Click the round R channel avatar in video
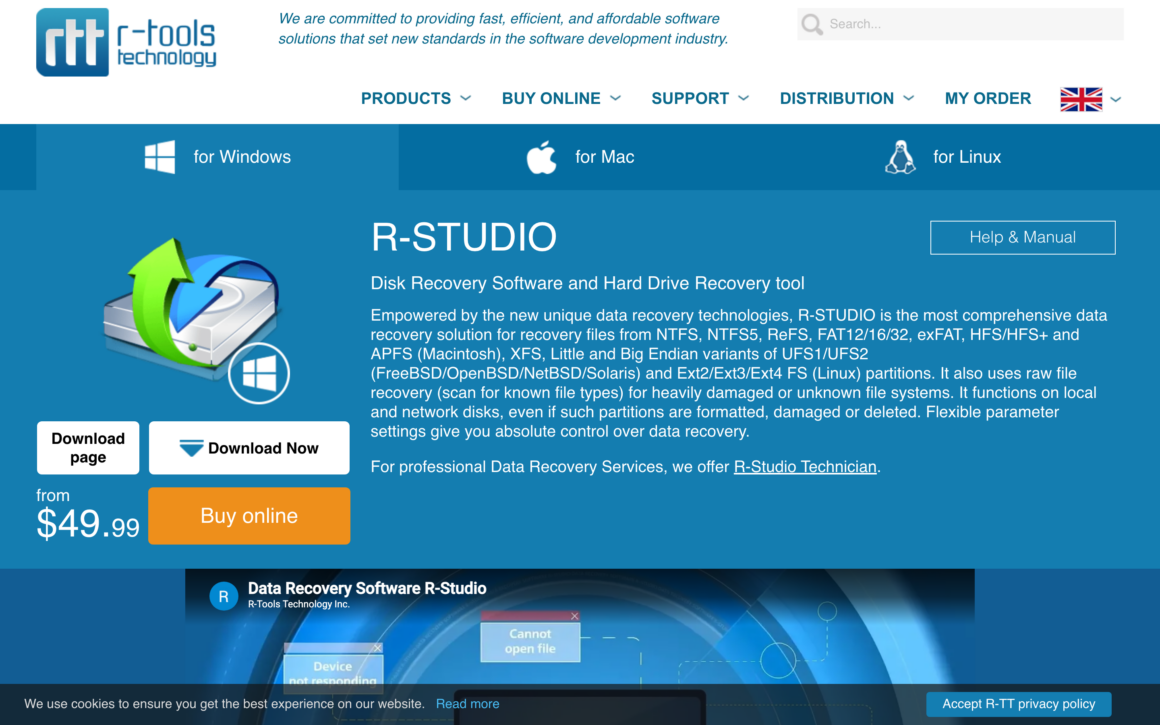1160x725 pixels. tap(223, 596)
